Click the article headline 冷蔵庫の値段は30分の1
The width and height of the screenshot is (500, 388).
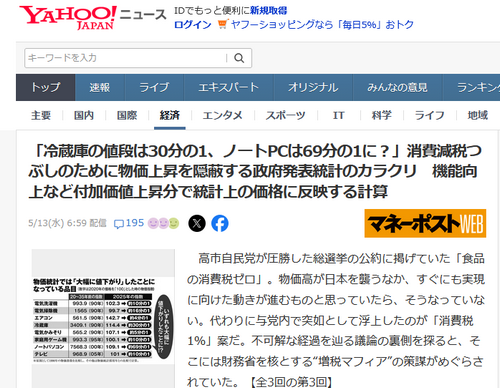tap(255, 171)
